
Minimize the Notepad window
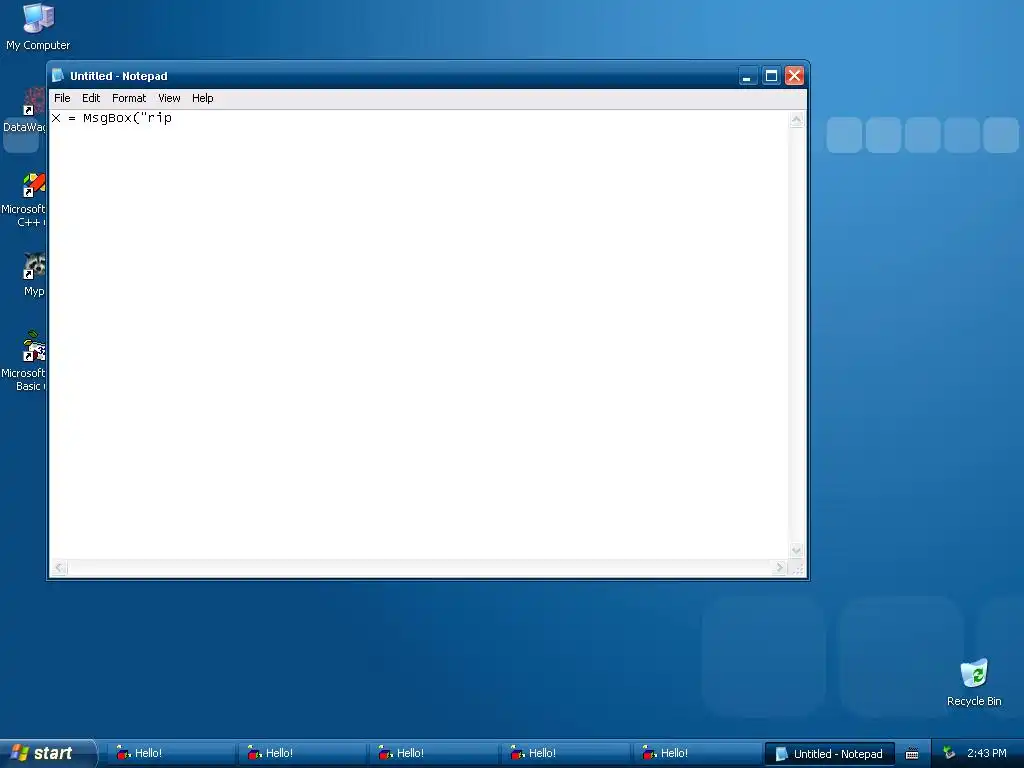(748, 76)
